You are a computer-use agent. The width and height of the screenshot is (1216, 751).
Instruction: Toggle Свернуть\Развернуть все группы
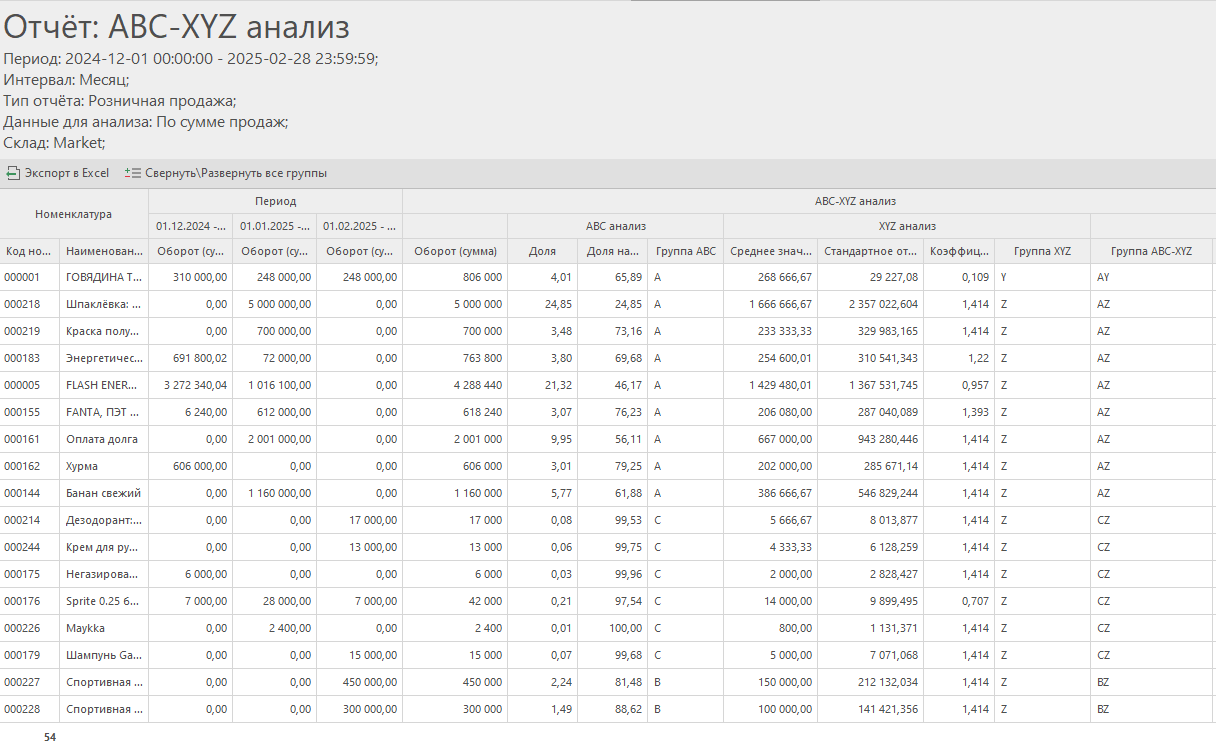click(226, 173)
